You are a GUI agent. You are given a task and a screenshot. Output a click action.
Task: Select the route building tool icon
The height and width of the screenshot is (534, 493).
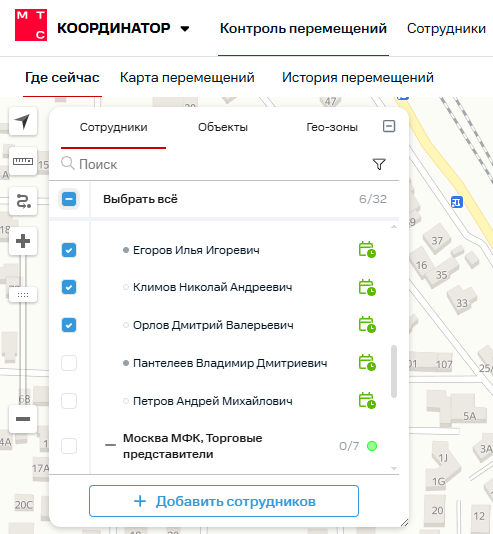[x=23, y=201]
